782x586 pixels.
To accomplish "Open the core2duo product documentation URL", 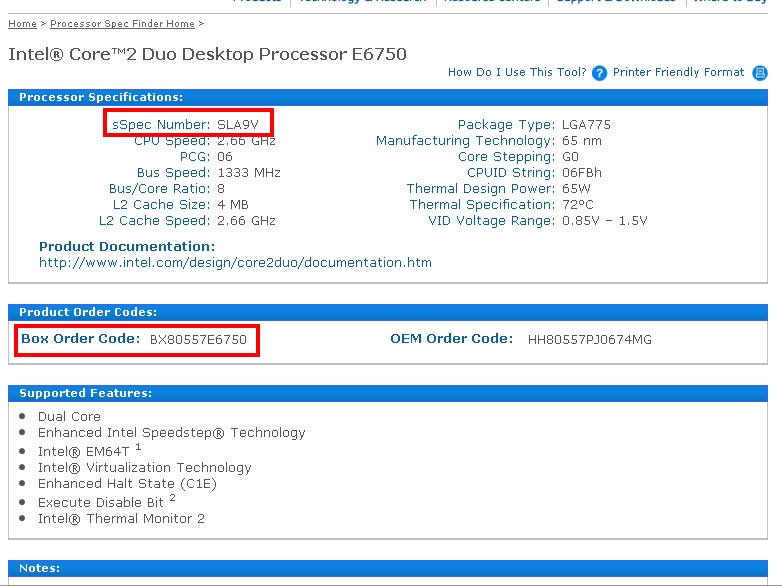I will [x=235, y=263].
